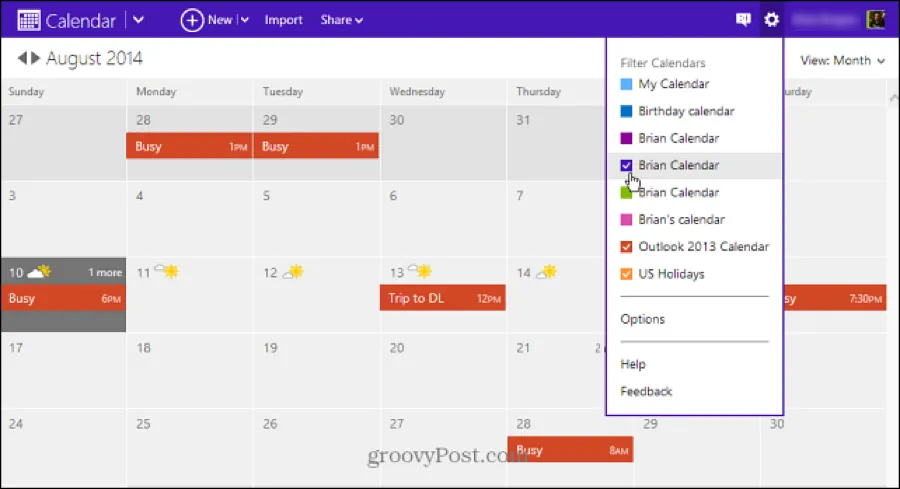Uncheck Outlook 2013 Calendar checkbox
The height and width of the screenshot is (489, 900).
tap(626, 247)
